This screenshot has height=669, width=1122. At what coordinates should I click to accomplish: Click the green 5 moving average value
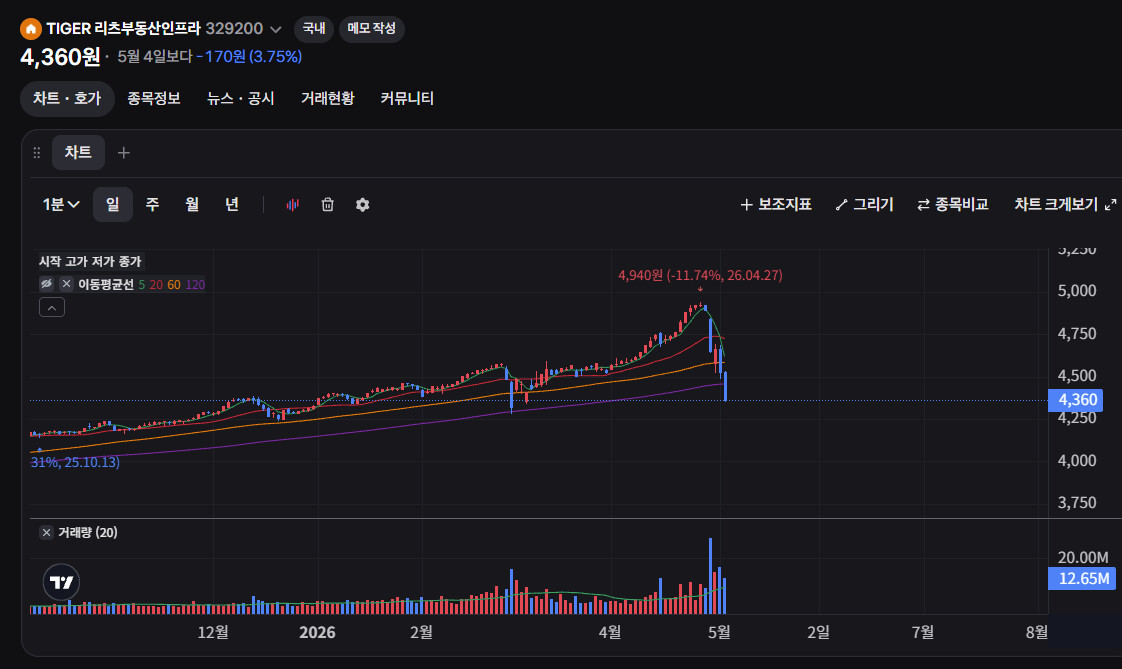(x=142, y=284)
